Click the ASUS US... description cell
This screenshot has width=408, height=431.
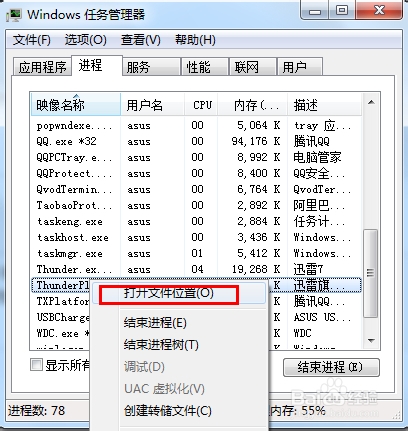322,317
